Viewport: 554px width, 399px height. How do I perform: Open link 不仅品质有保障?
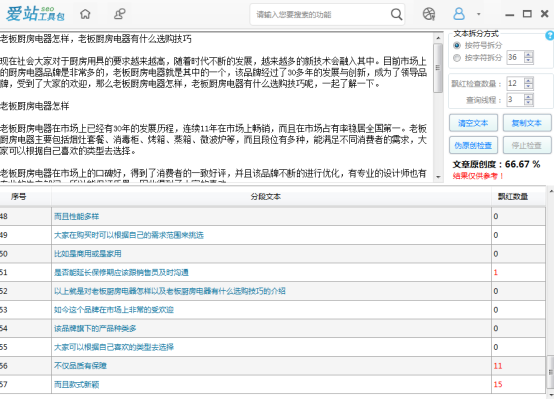pos(80,366)
